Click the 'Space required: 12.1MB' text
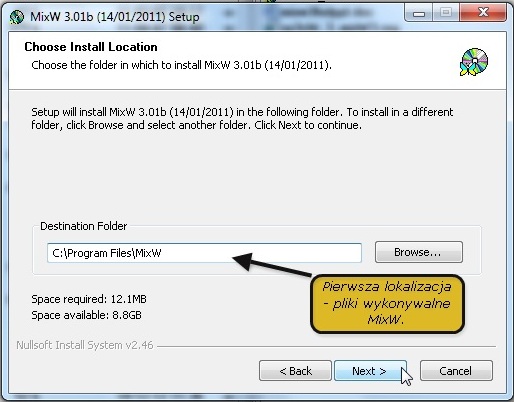 (x=89, y=299)
